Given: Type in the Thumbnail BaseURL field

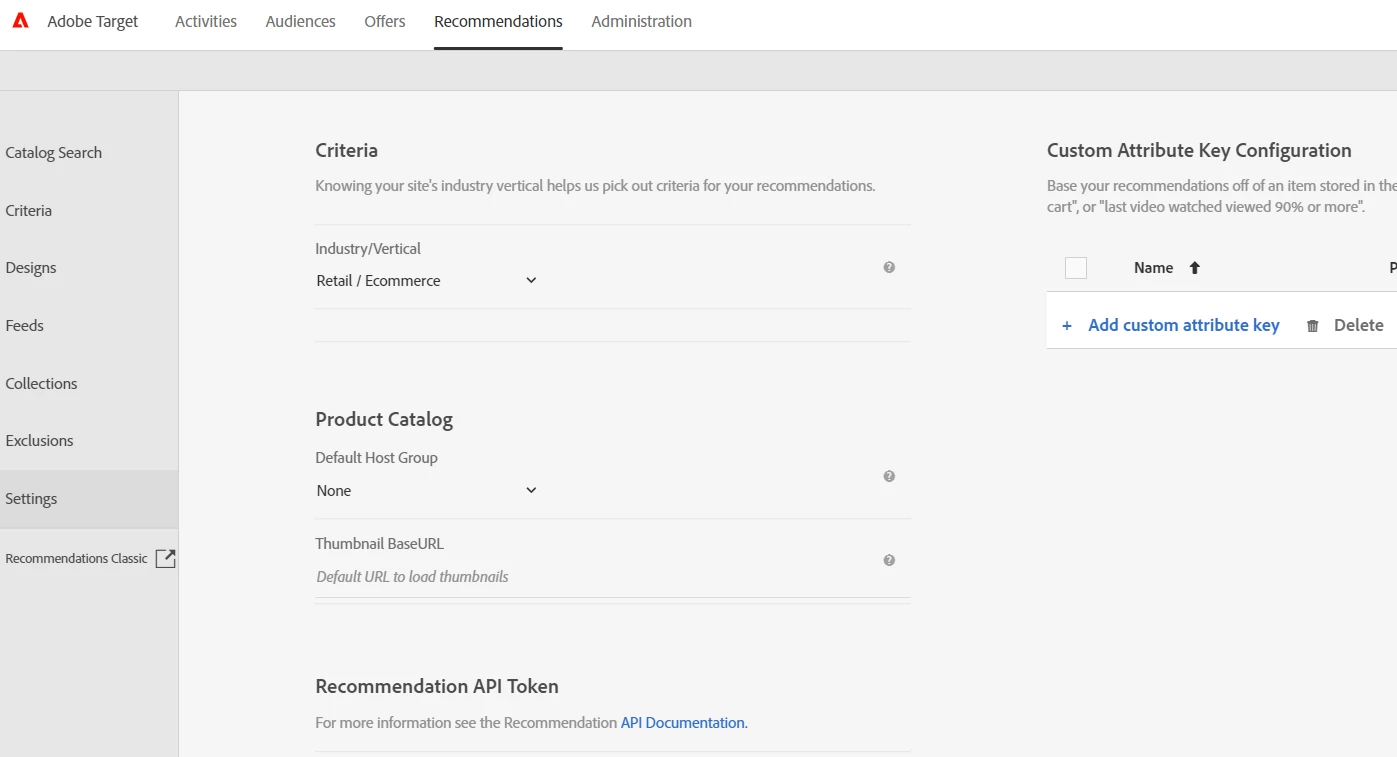Looking at the screenshot, I should point(590,577).
